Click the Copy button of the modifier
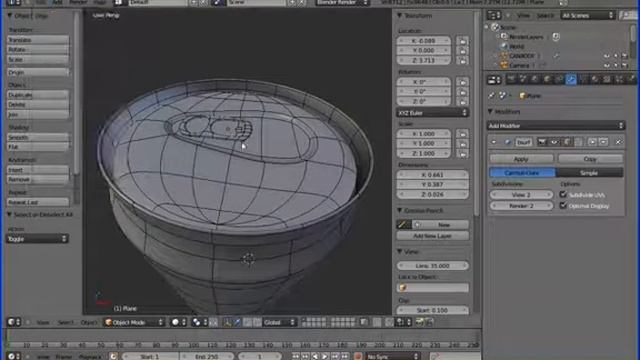This screenshot has width=640, height=360. pyautogui.click(x=590, y=159)
